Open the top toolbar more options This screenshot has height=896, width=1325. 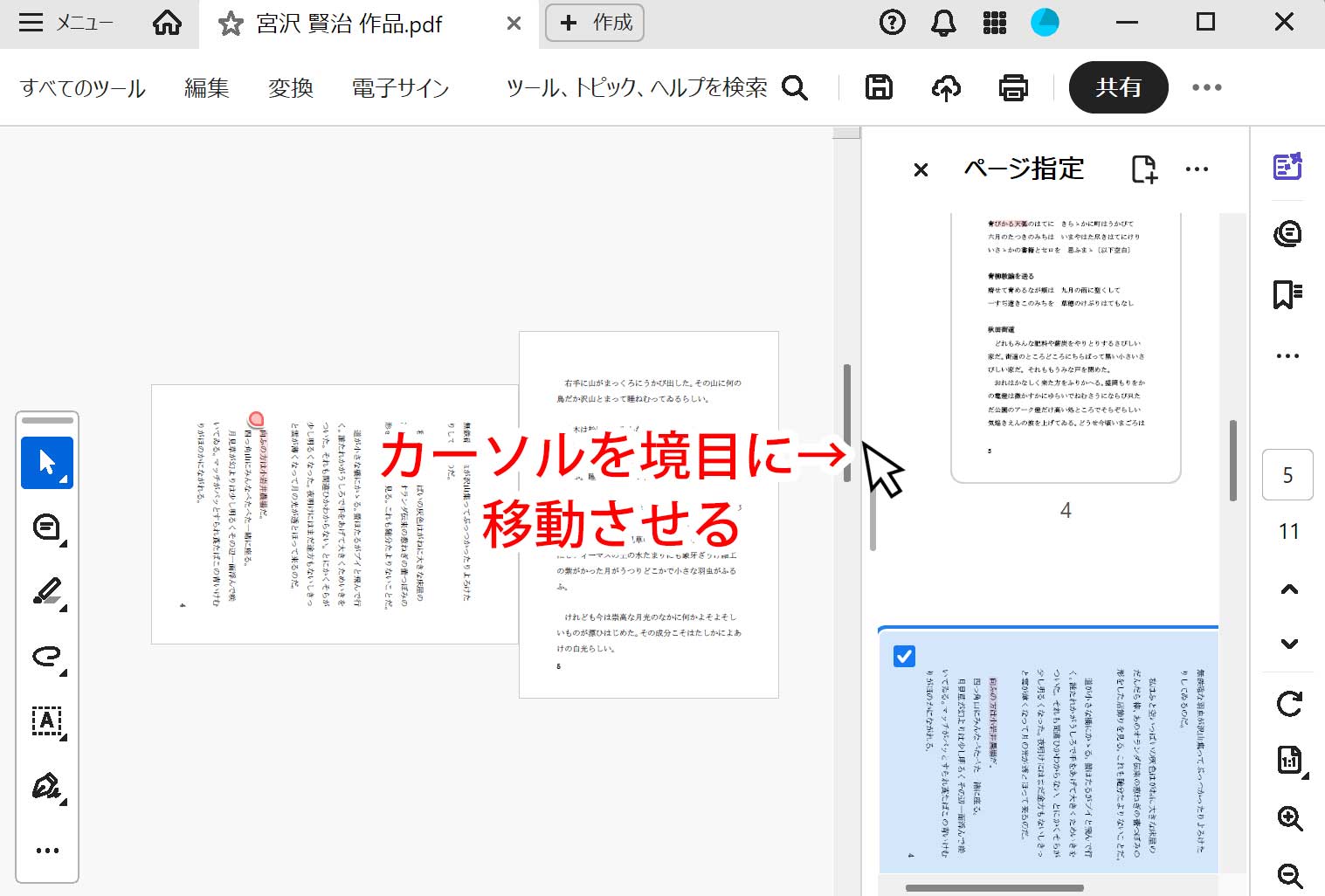pos(1207,87)
